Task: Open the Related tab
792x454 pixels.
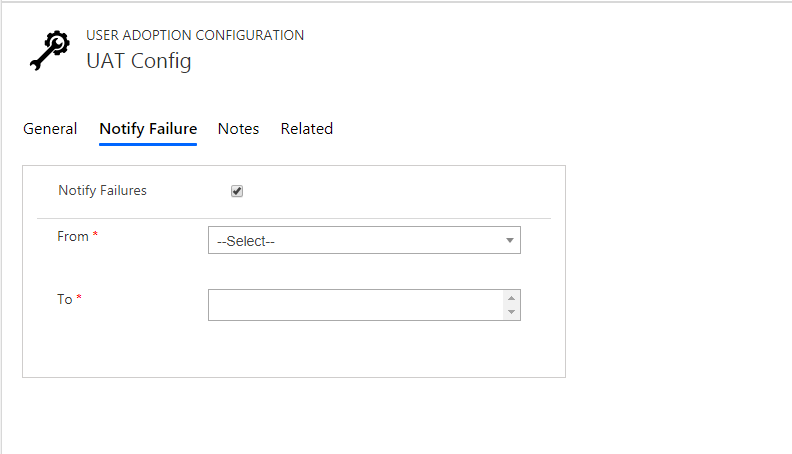Action: coord(307,129)
